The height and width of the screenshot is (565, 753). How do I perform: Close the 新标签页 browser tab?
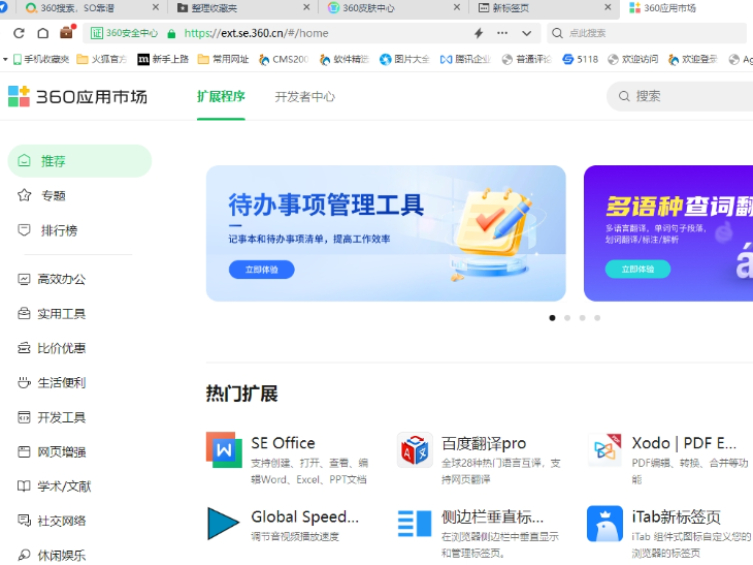607,7
